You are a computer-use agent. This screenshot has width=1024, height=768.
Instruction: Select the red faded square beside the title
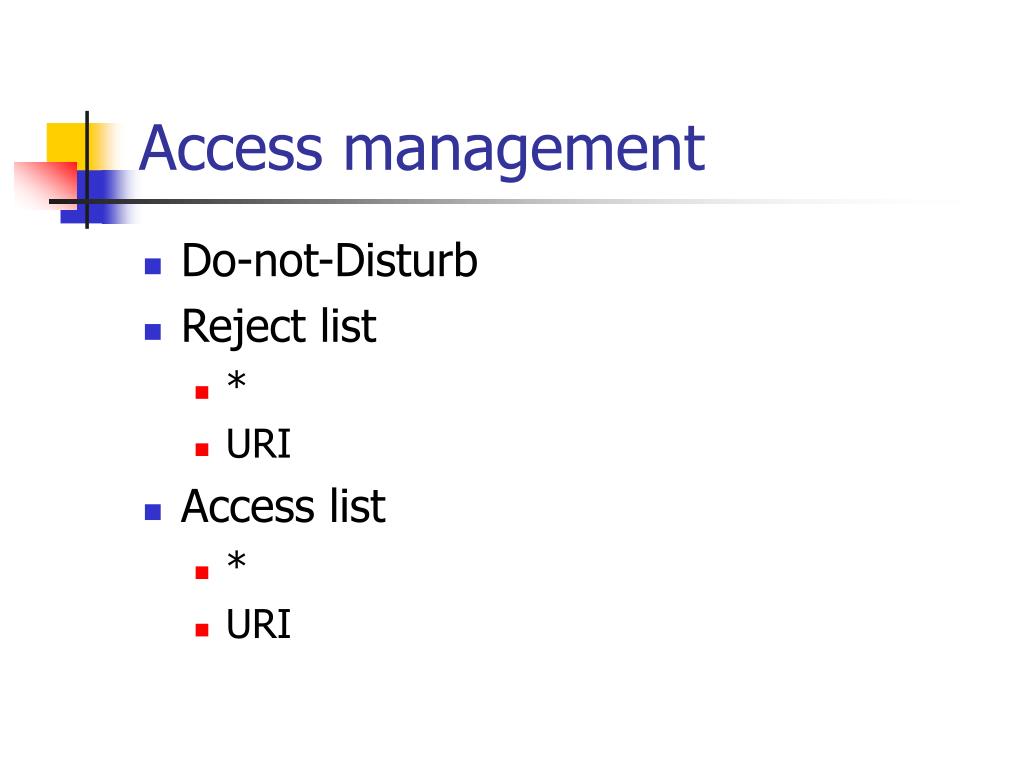pyautogui.click(x=44, y=186)
